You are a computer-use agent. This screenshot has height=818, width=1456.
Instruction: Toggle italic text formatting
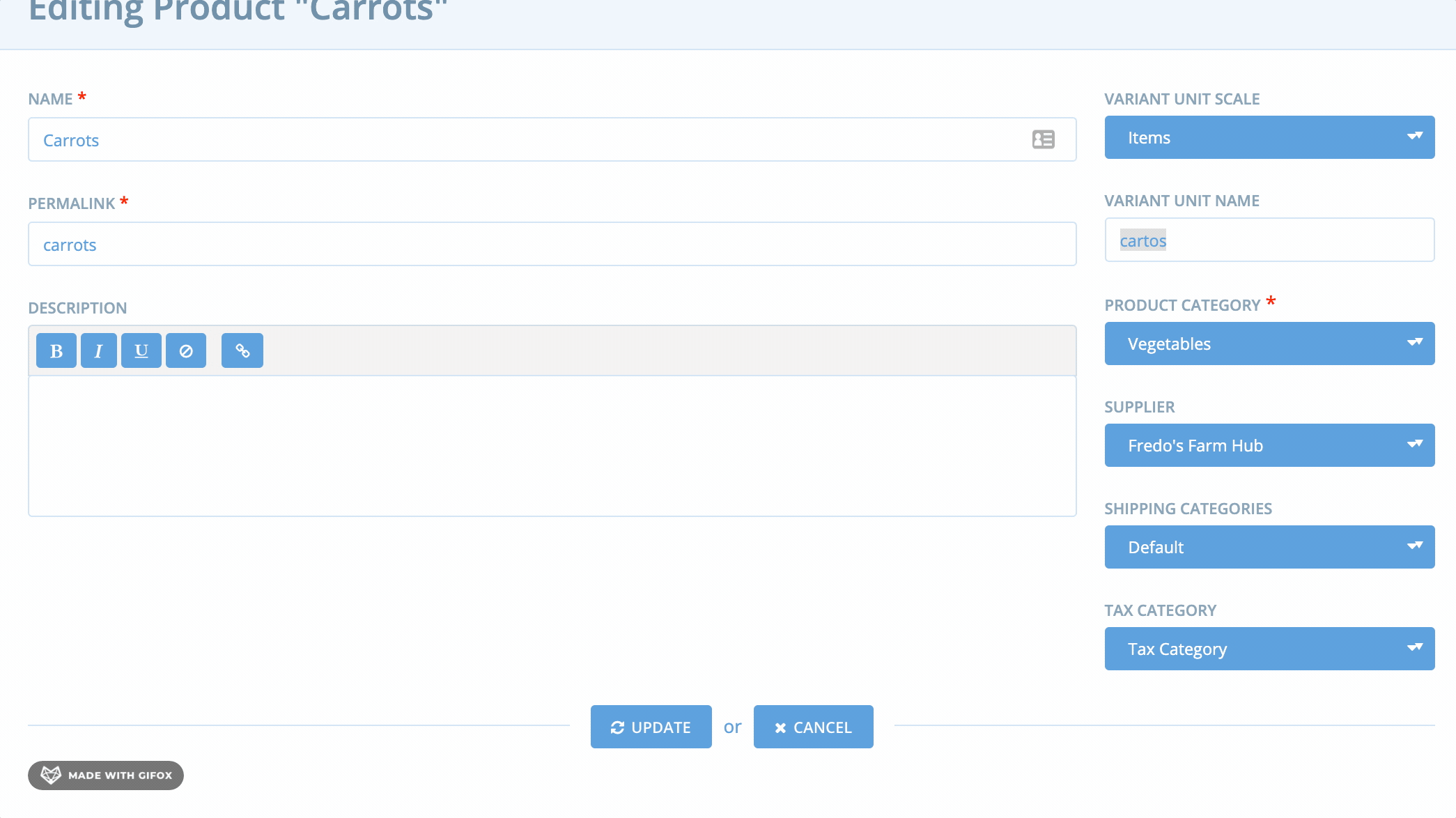point(98,350)
